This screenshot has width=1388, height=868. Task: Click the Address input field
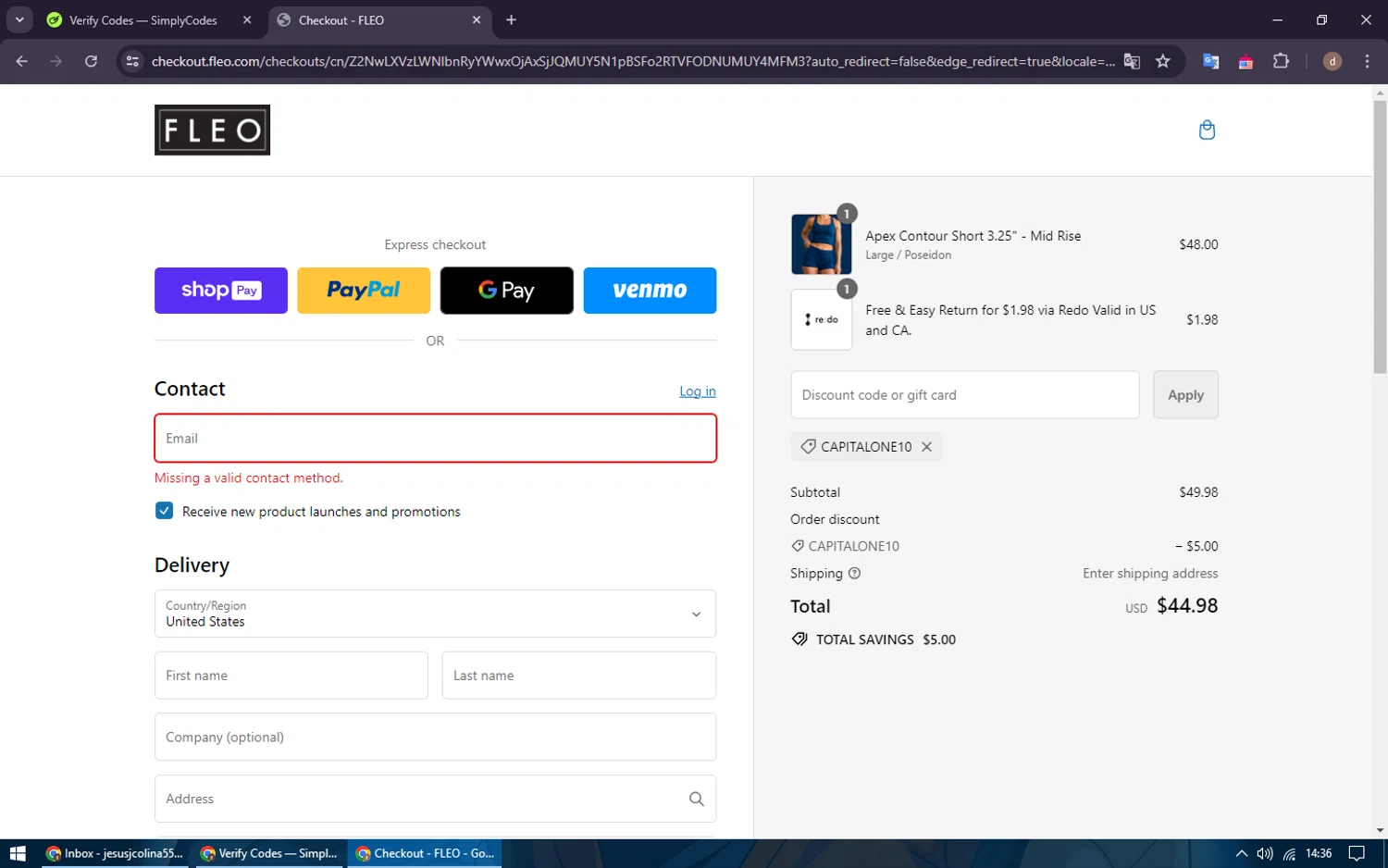(435, 799)
